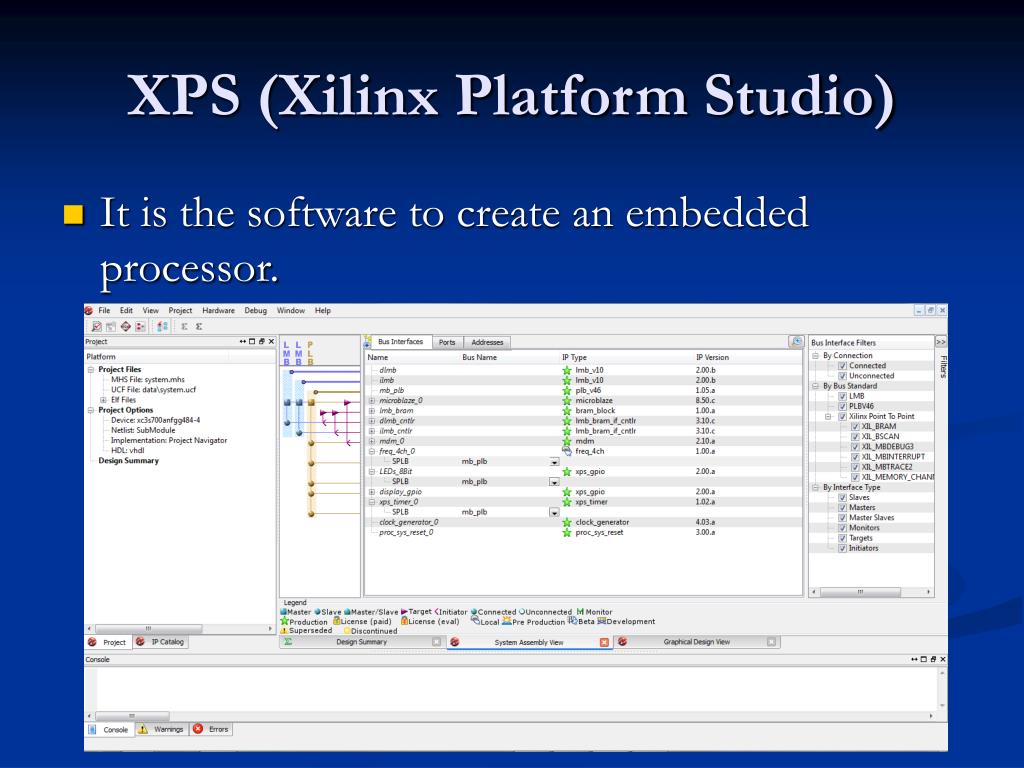Expand the lmb_bram row

372,411
